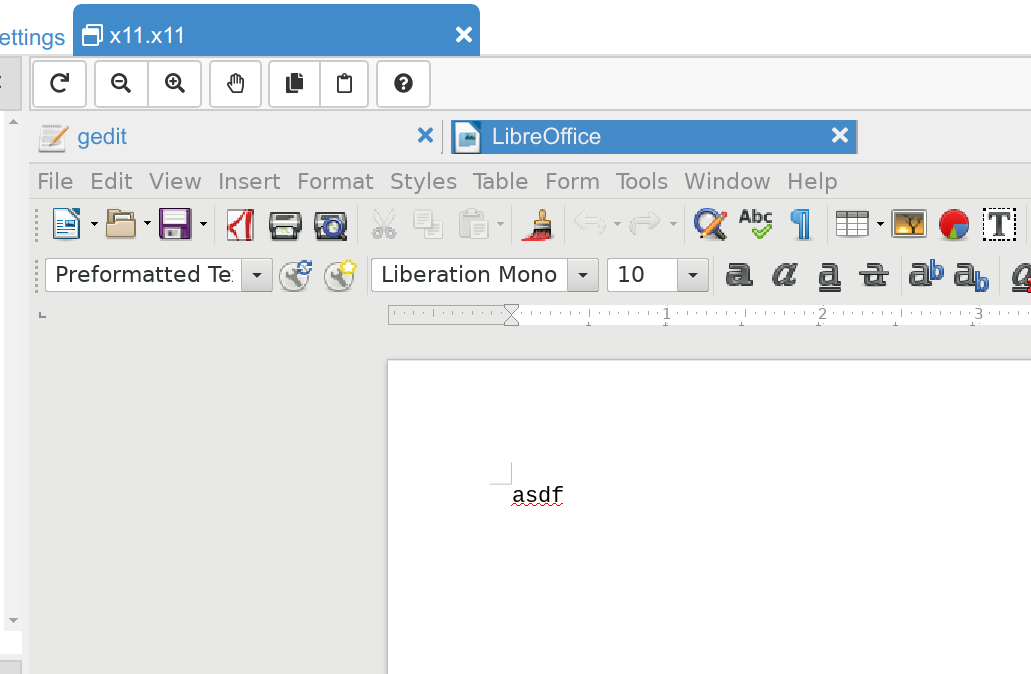Run the spelling check (Abc) icon
Image resolution: width=1031 pixels, height=674 pixels.
pos(756,224)
